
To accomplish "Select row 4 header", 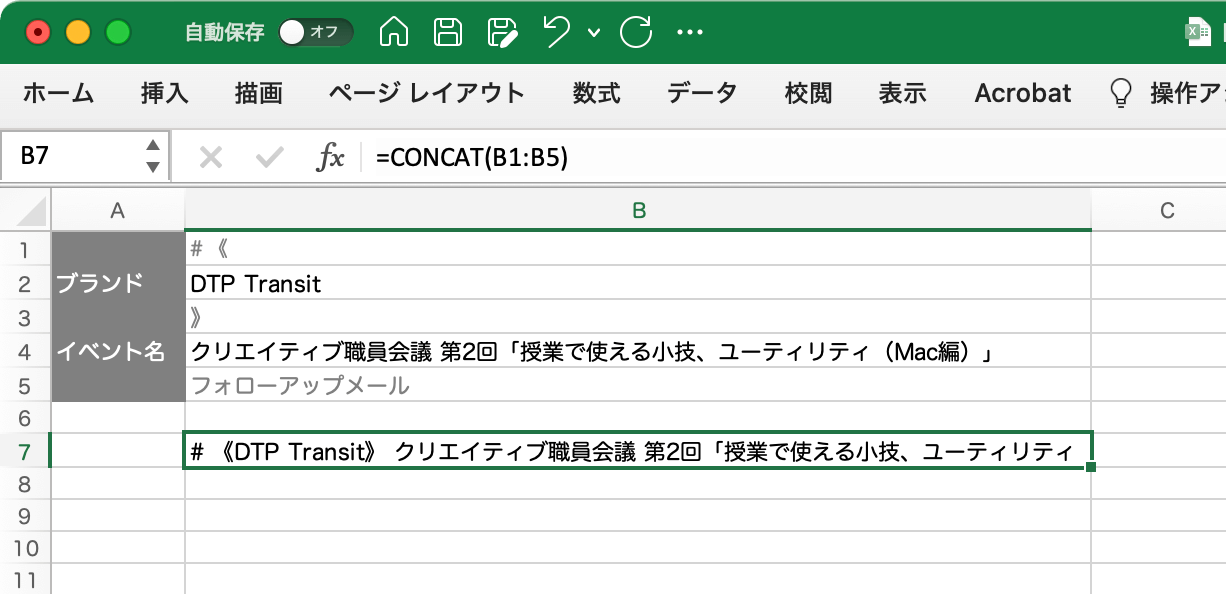I will point(25,351).
